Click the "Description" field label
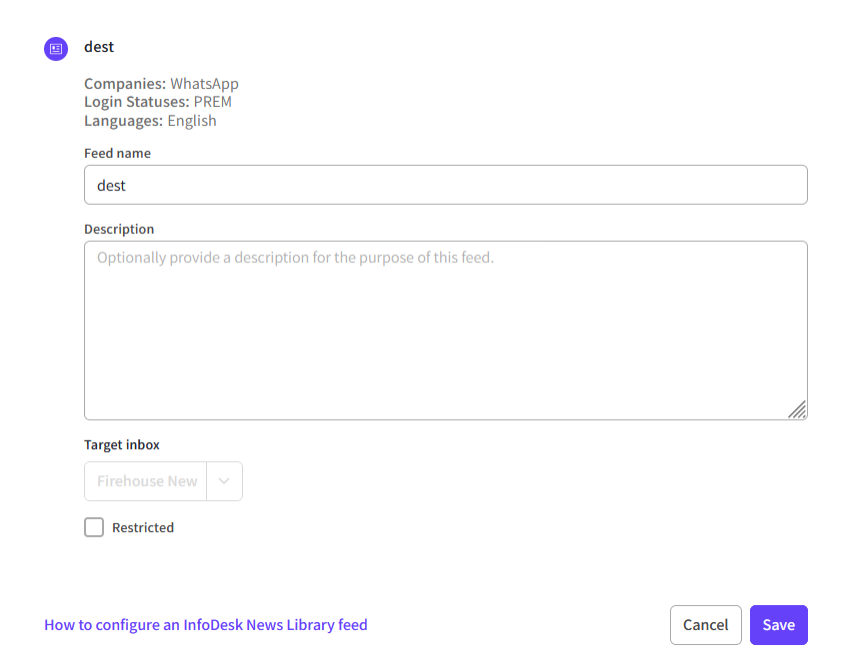 [x=119, y=229]
